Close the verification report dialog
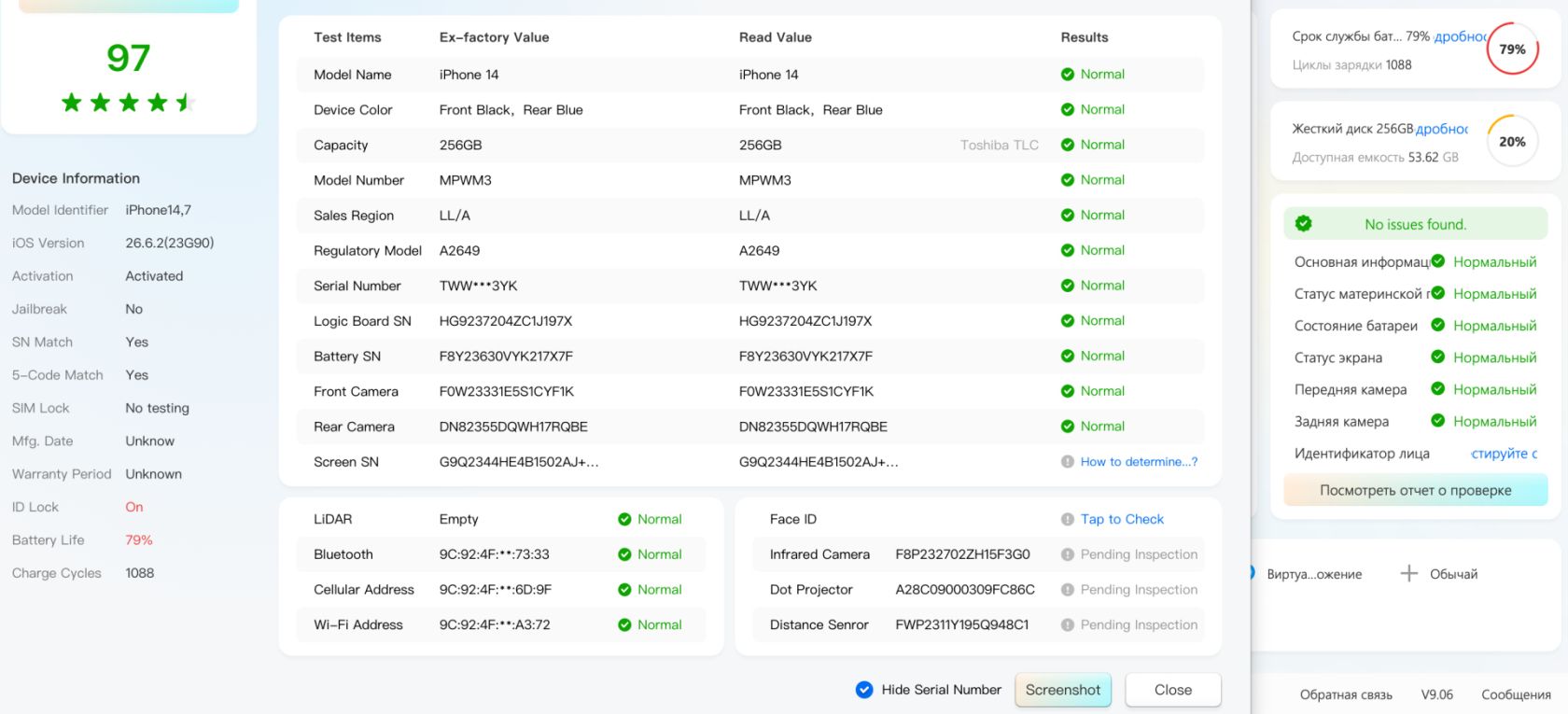This screenshot has width=1568, height=714. (1173, 690)
